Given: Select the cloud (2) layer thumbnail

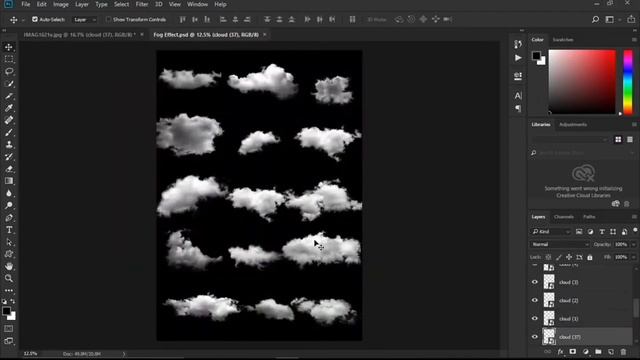Looking at the screenshot, I should (x=549, y=300).
